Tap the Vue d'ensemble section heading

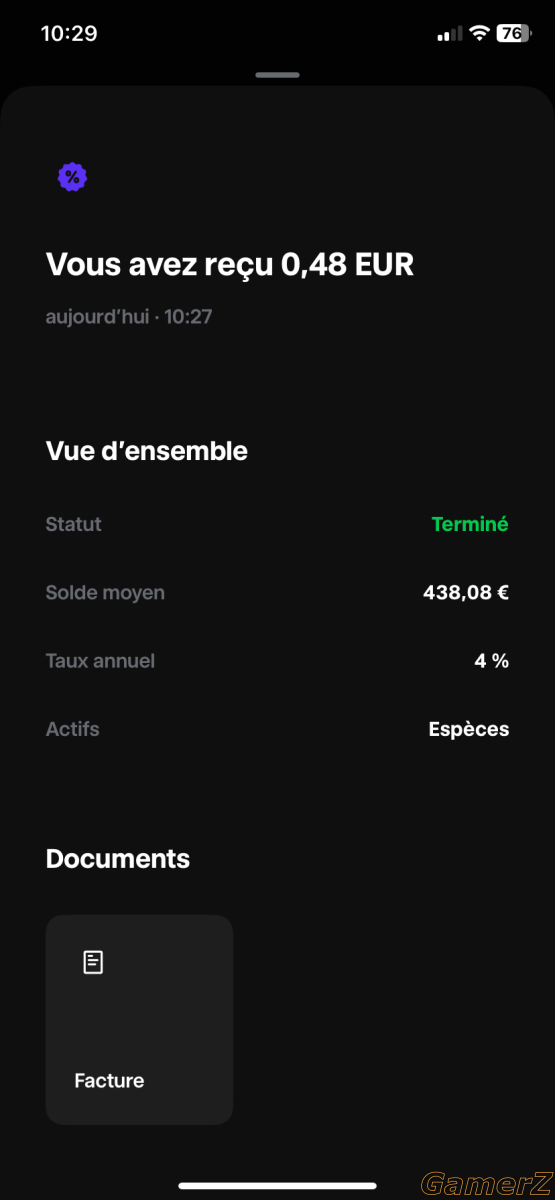point(147,451)
